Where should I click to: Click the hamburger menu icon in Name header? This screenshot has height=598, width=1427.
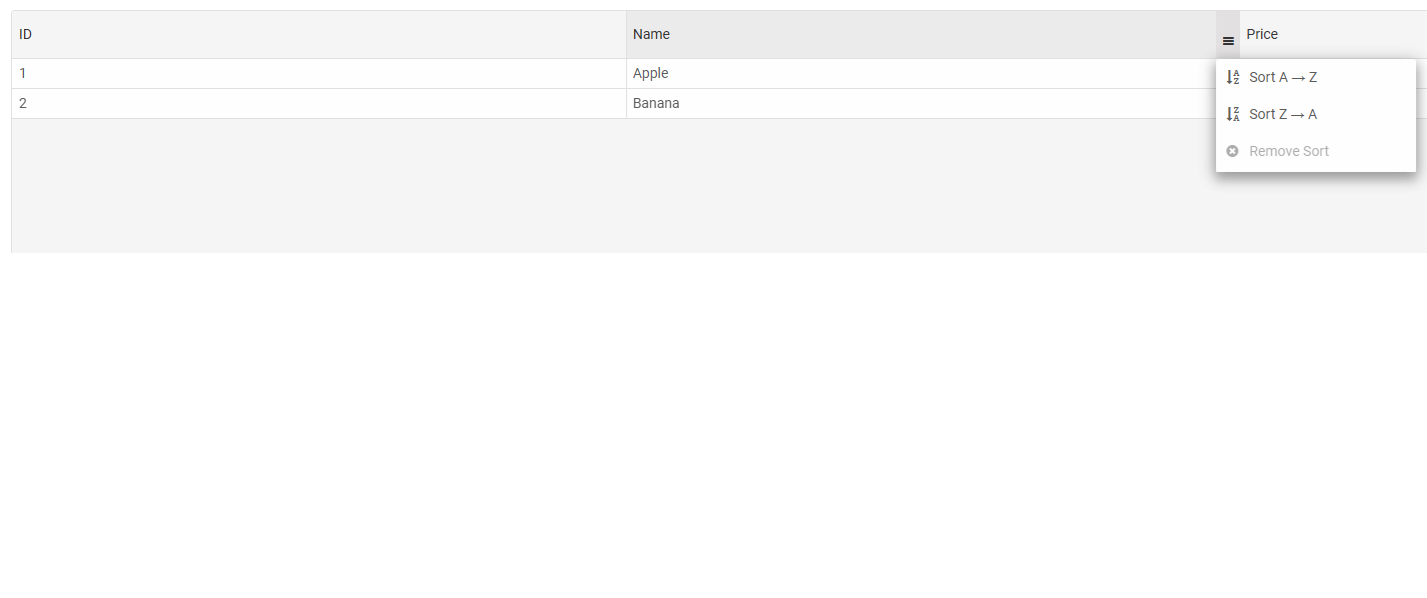click(x=1228, y=41)
